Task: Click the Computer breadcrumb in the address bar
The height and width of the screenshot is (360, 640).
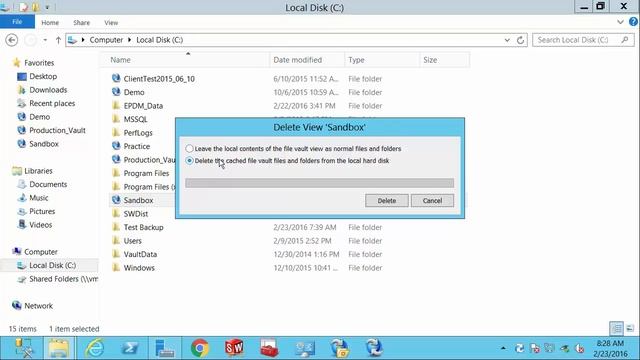Action: coord(106,40)
